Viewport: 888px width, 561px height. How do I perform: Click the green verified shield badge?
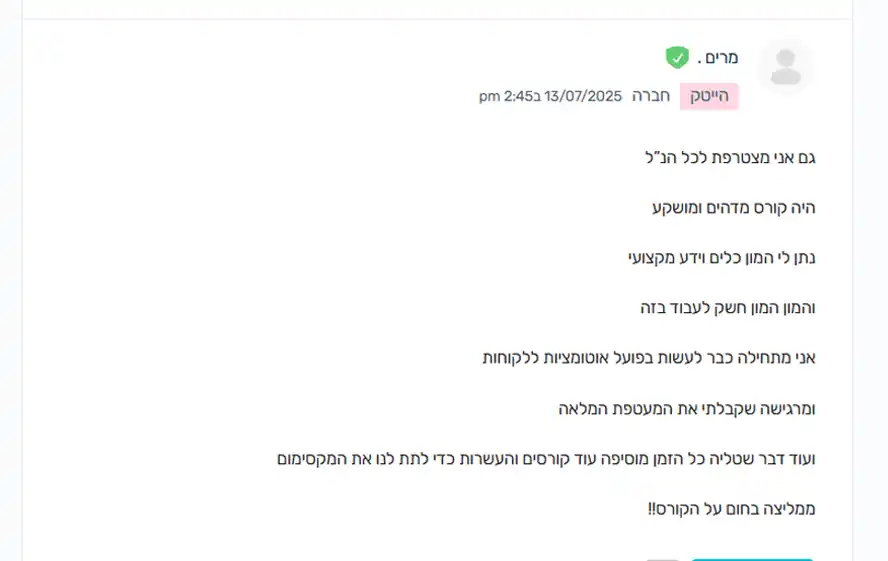[677, 57]
